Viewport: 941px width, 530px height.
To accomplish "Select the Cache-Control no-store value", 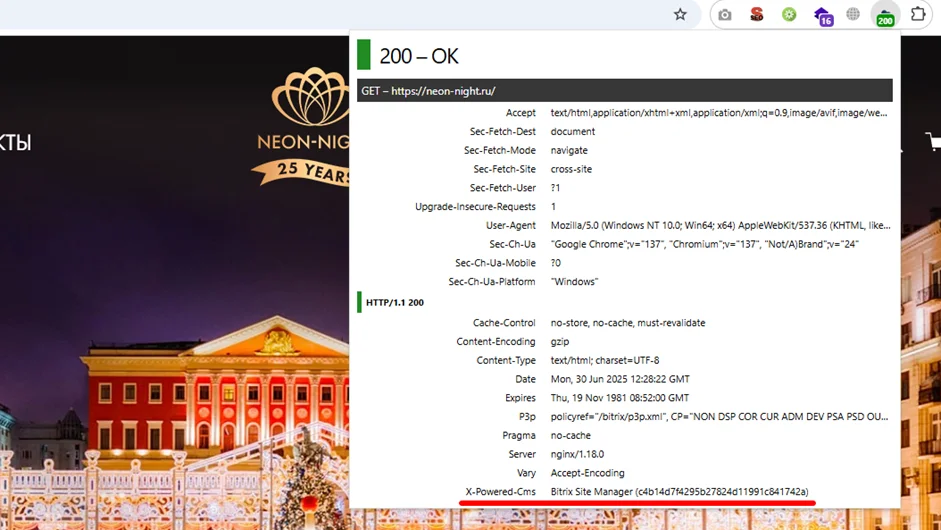I will 628,323.
